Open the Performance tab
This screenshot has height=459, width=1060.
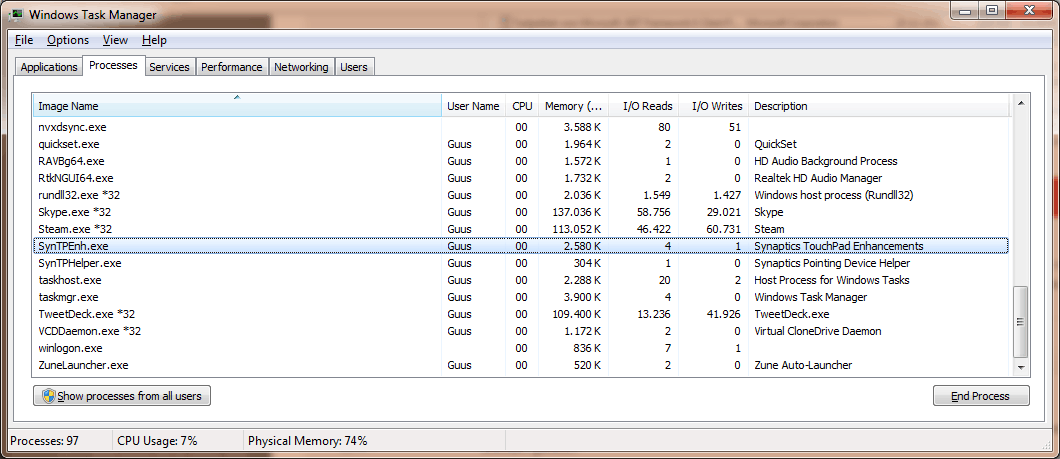click(232, 67)
